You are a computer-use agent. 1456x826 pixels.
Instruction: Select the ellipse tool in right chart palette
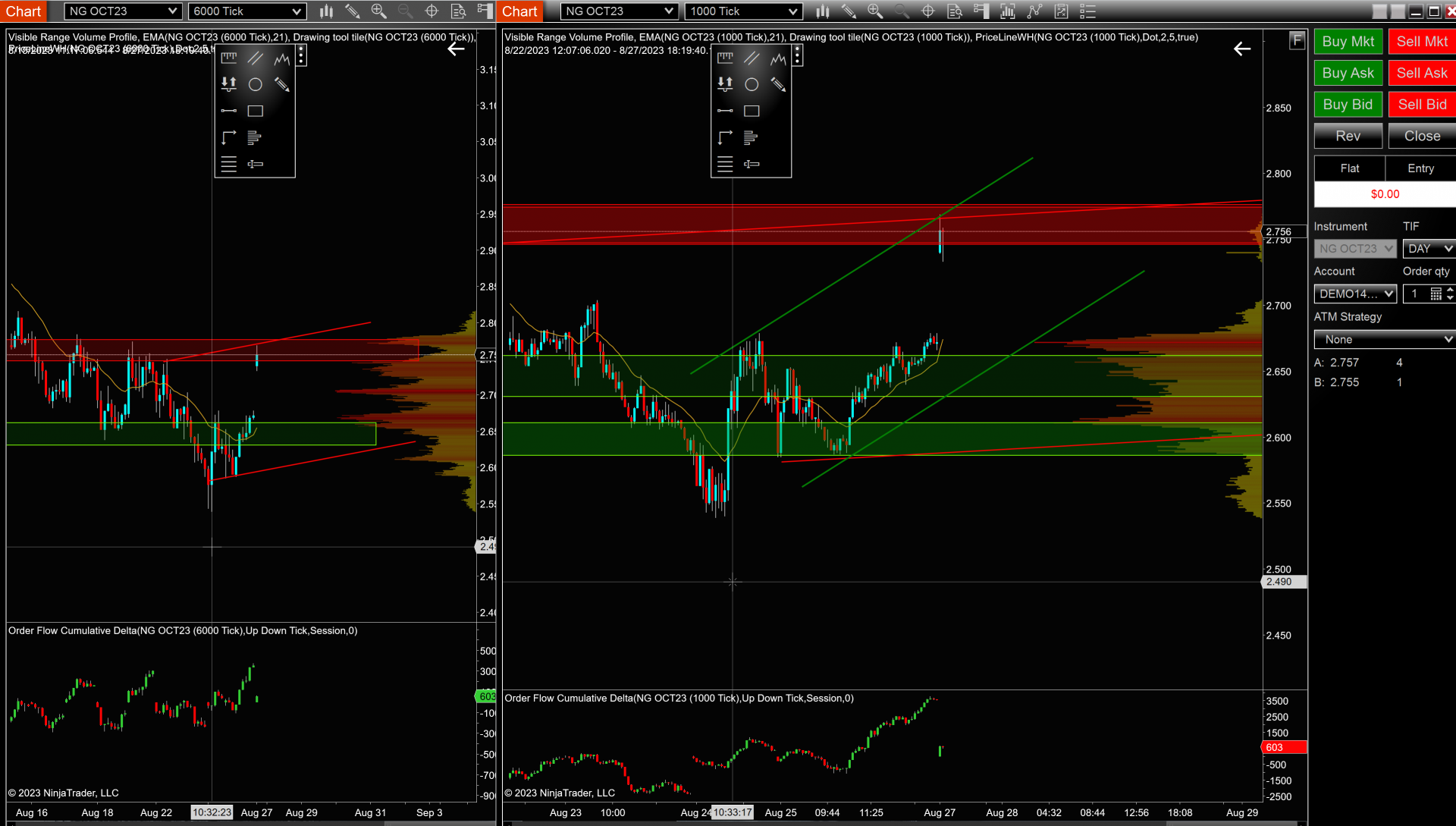tap(752, 84)
